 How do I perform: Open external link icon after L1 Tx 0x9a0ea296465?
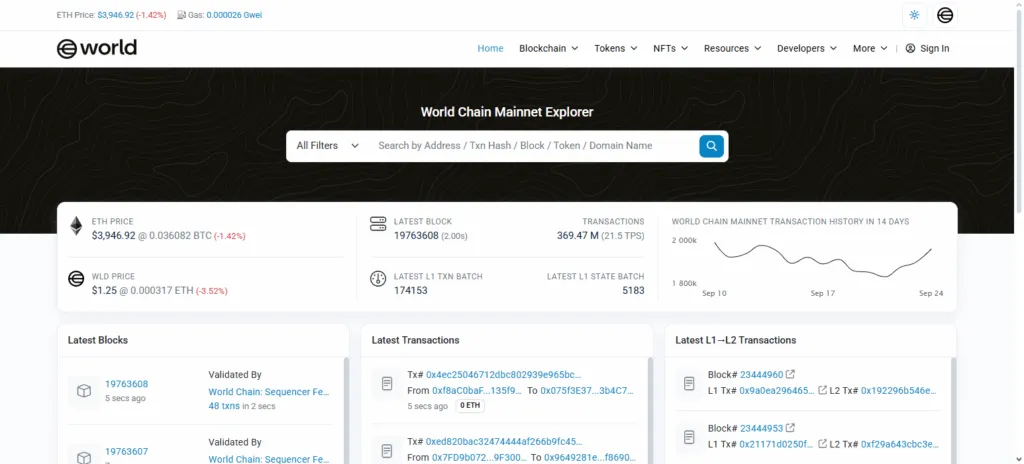tap(822, 390)
